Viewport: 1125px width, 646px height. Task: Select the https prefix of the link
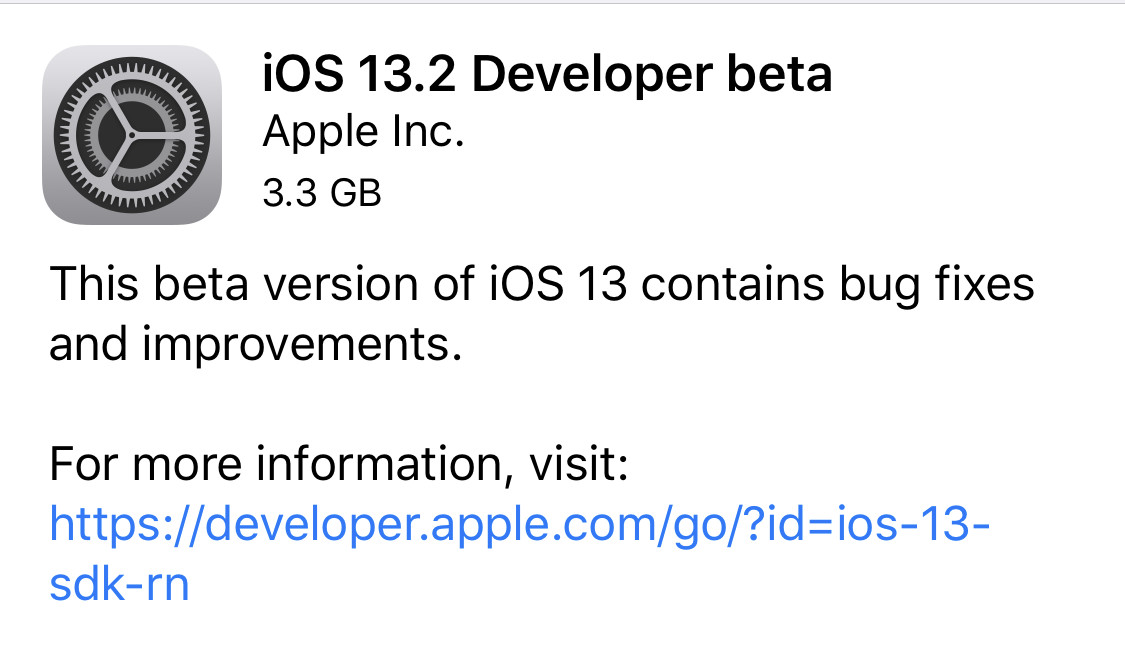click(103, 525)
